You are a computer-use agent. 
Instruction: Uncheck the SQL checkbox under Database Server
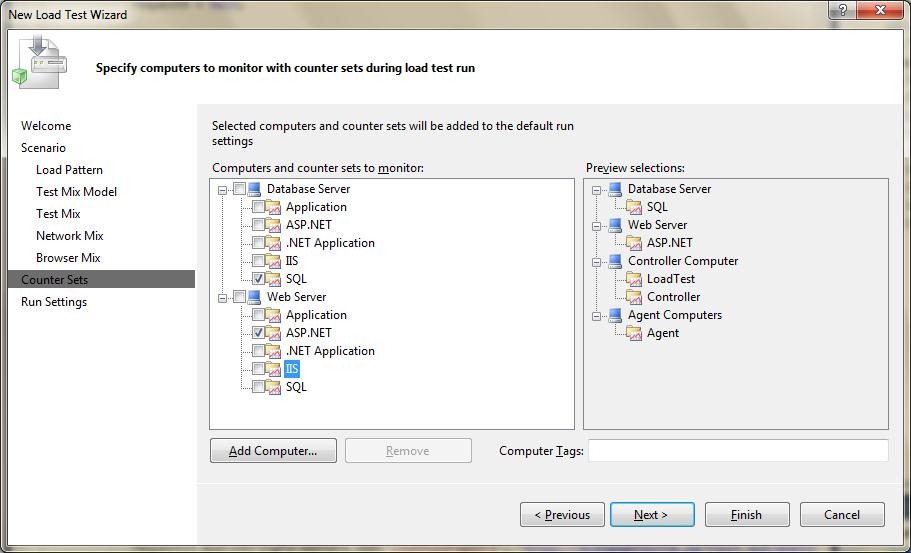pos(259,279)
